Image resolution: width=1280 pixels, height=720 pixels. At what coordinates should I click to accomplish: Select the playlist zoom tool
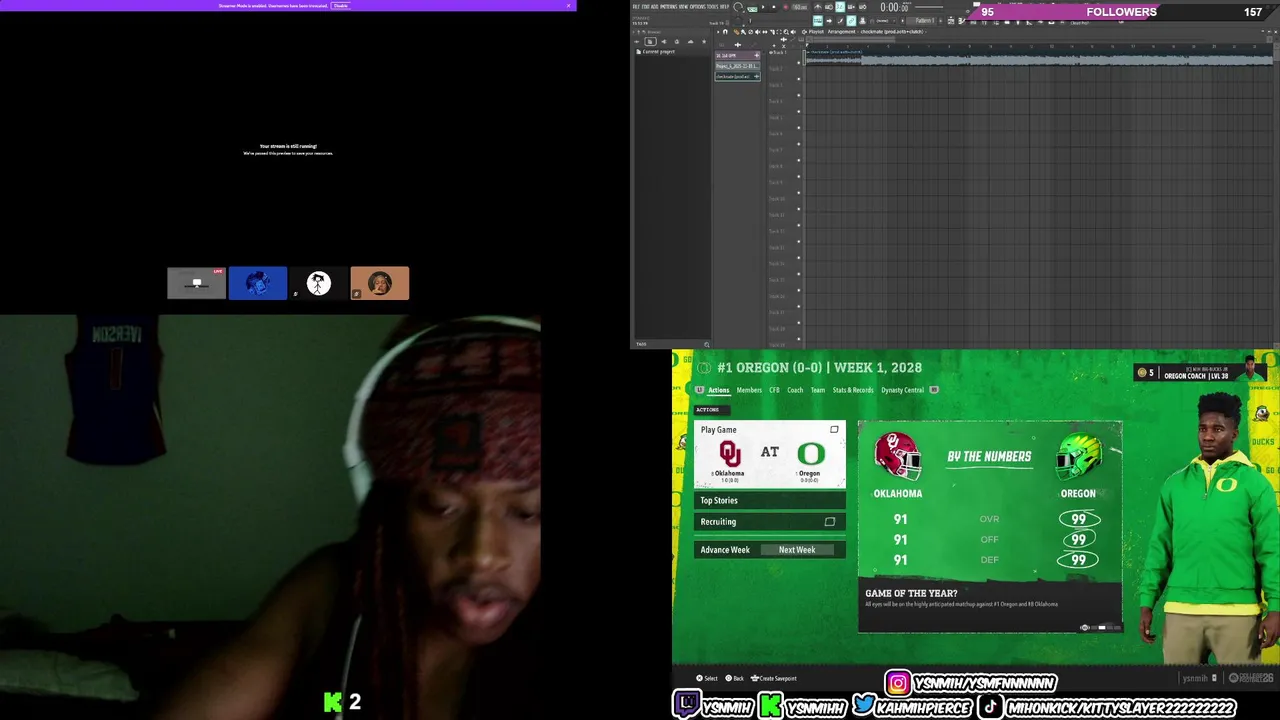[x=786, y=32]
